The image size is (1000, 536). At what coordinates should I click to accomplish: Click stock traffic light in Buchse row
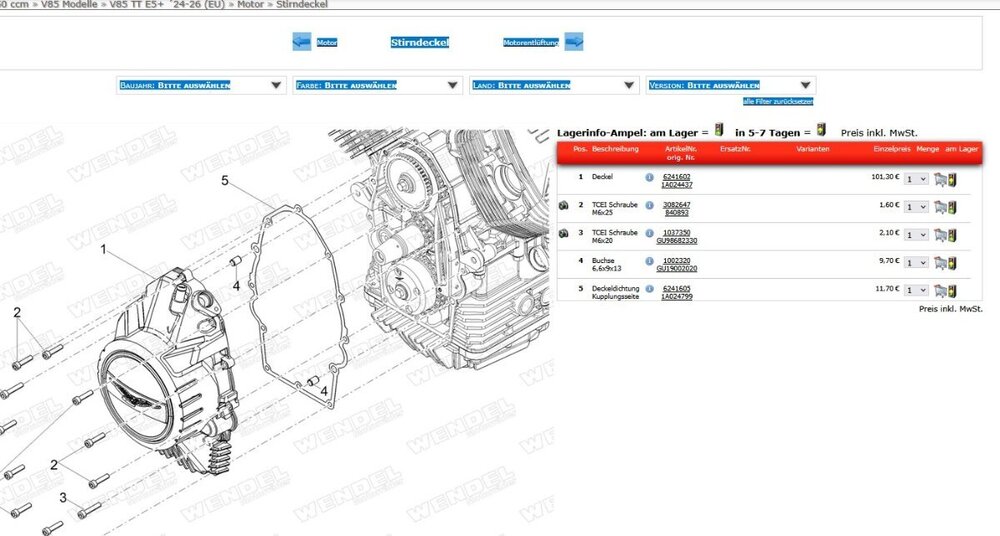click(952, 263)
